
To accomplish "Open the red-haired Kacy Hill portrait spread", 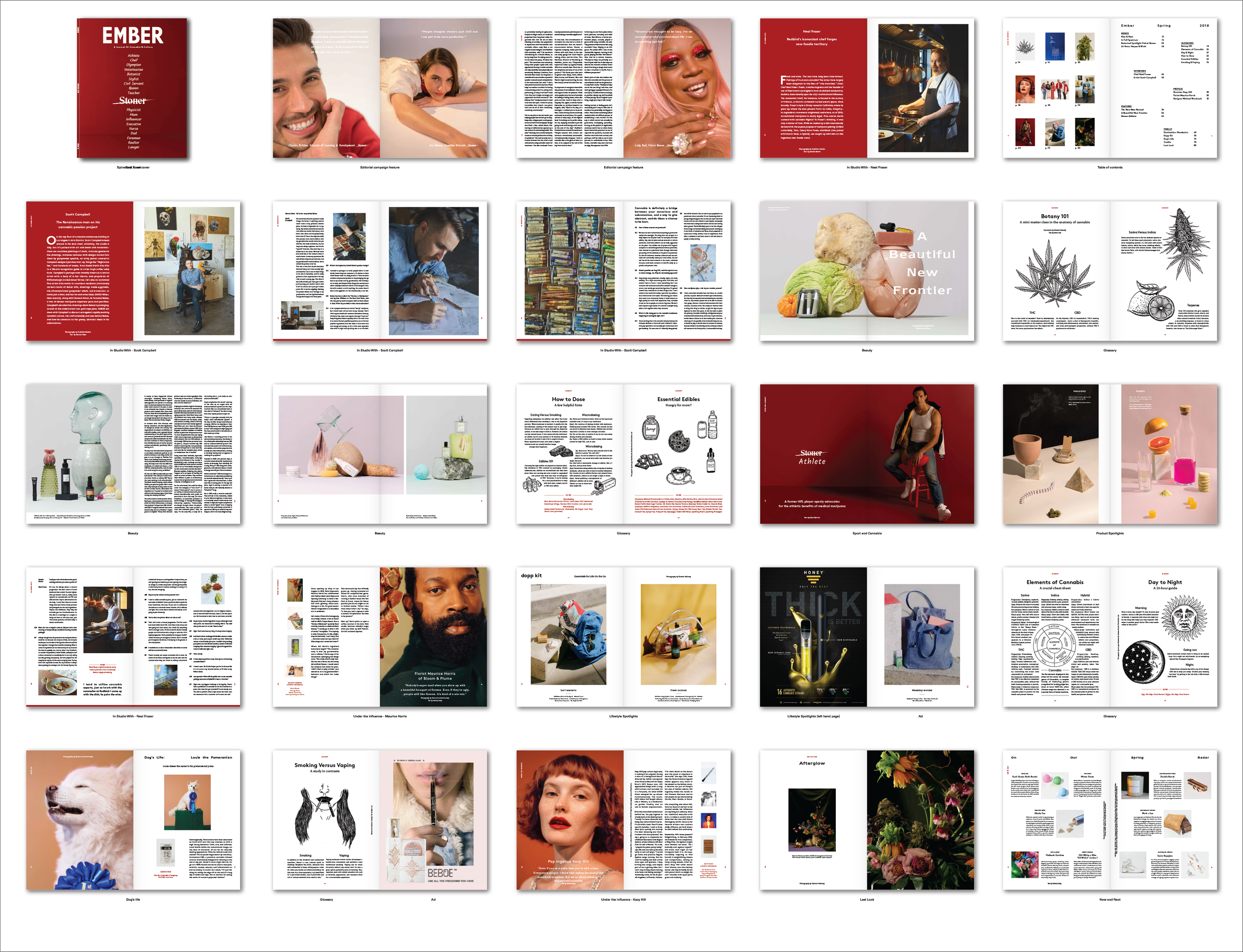I will point(623,820).
